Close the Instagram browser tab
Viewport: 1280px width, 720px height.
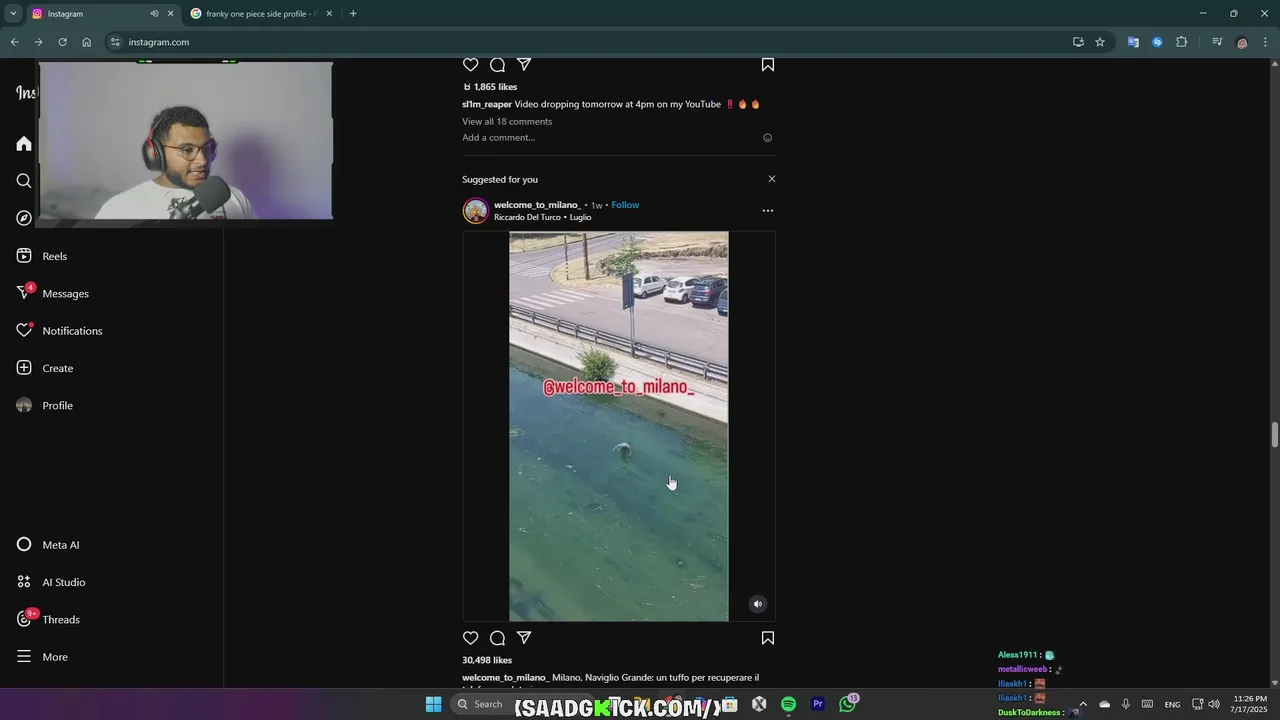[x=171, y=14]
